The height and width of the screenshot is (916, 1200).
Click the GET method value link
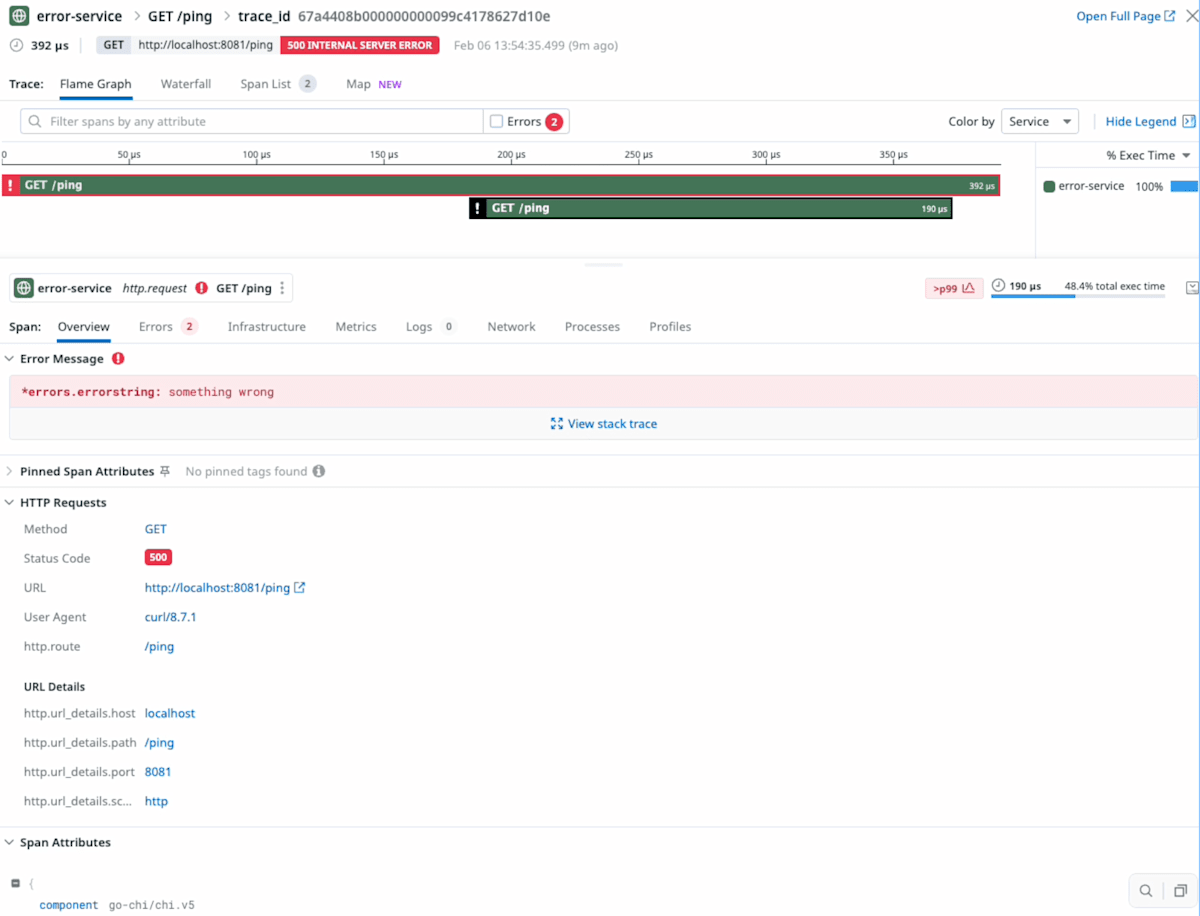(156, 529)
